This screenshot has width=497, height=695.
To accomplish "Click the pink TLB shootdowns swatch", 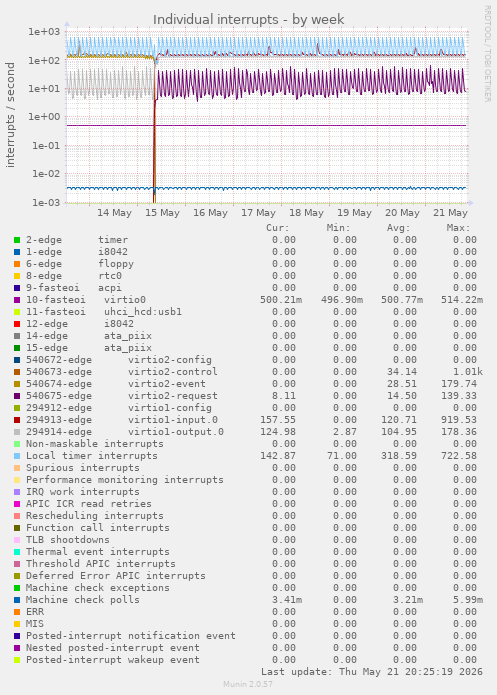I will (x=17, y=540).
